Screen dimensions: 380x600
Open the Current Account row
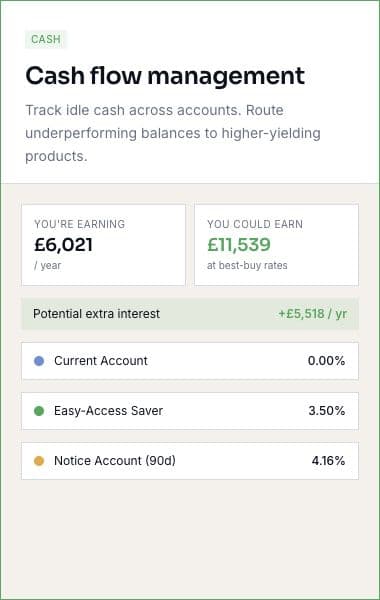190,361
